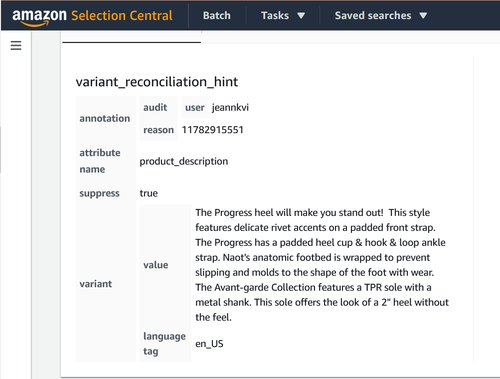This screenshot has width=500, height=379.
Task: Click the Amazon logo
Action: point(39,17)
